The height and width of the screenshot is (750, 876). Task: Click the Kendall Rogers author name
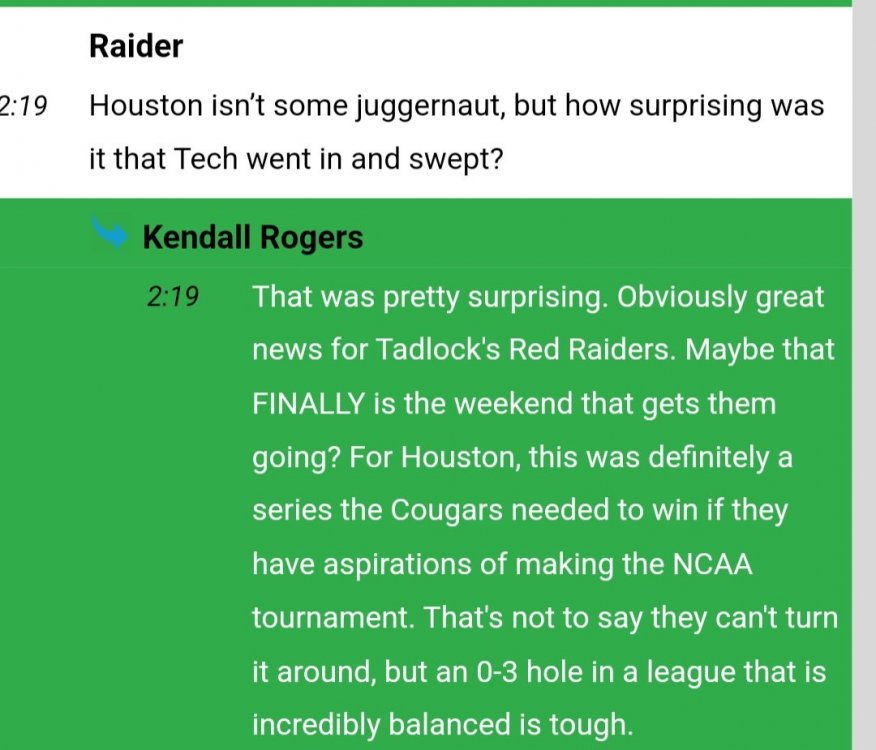253,237
